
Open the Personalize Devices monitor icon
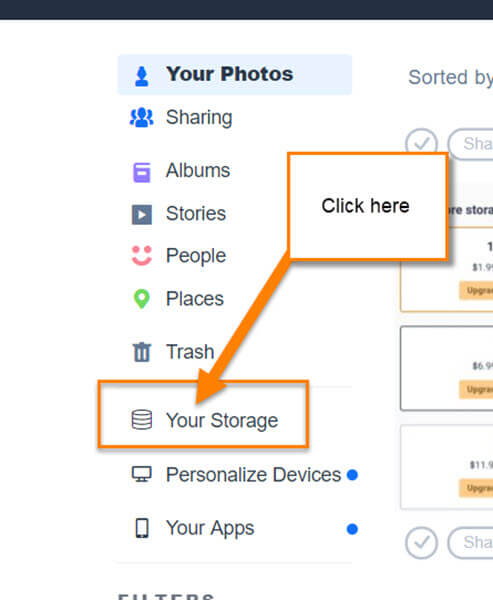click(x=142, y=474)
